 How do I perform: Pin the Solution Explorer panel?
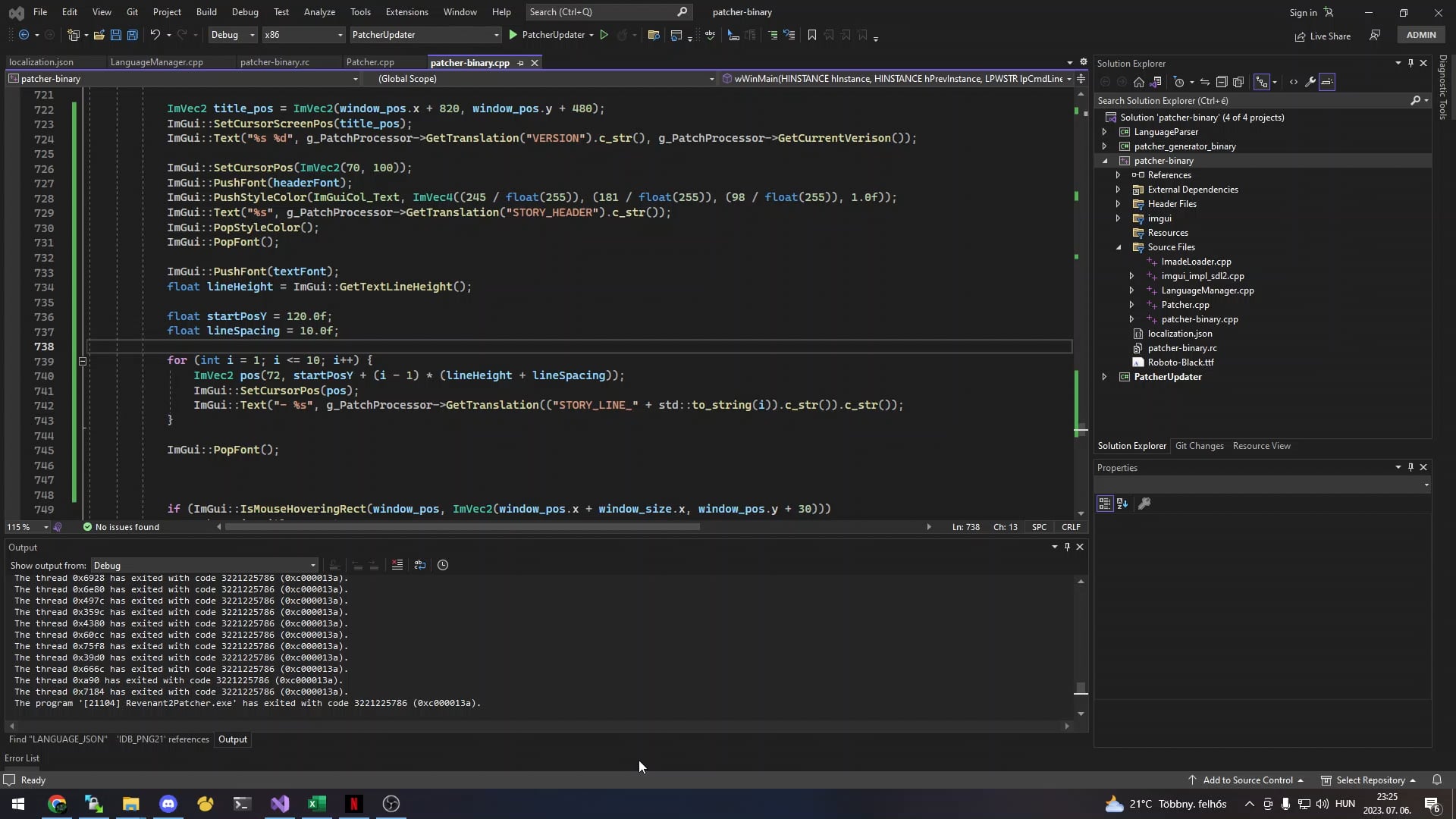(1410, 64)
